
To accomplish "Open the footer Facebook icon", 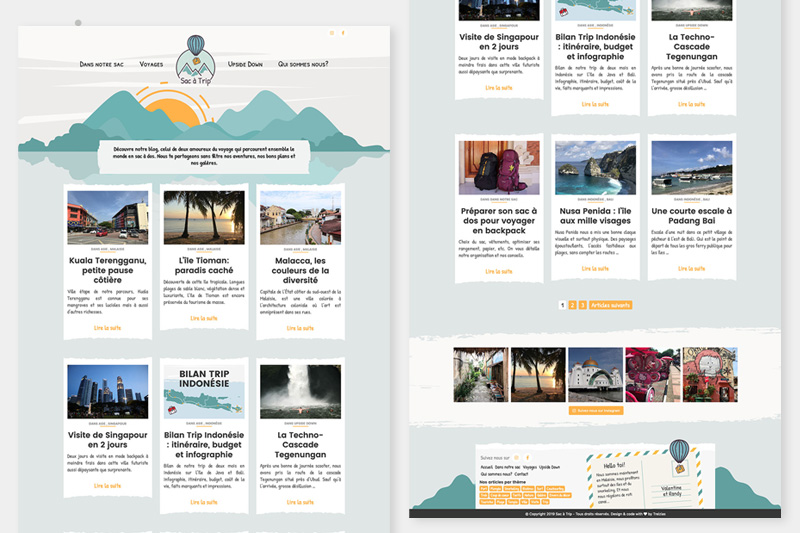I will click(528, 458).
